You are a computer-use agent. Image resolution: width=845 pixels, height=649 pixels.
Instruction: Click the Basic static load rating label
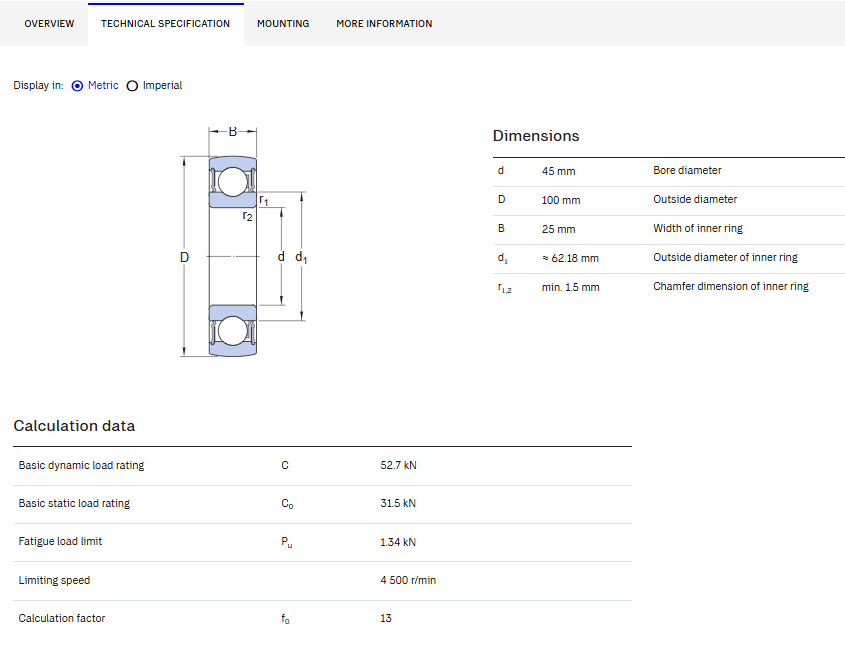pyautogui.click(x=74, y=503)
